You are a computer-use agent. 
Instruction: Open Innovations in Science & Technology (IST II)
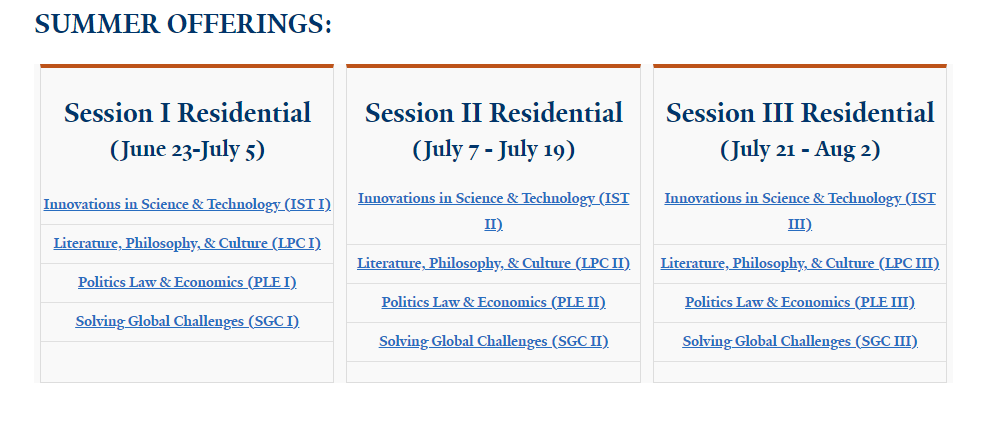point(494,212)
